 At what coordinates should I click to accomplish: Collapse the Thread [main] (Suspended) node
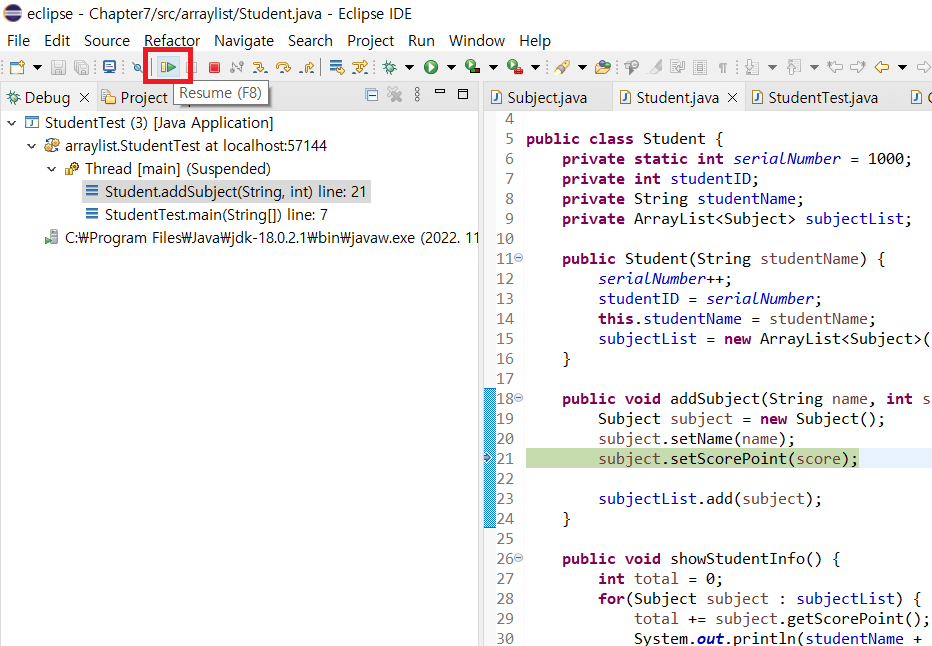[52, 169]
